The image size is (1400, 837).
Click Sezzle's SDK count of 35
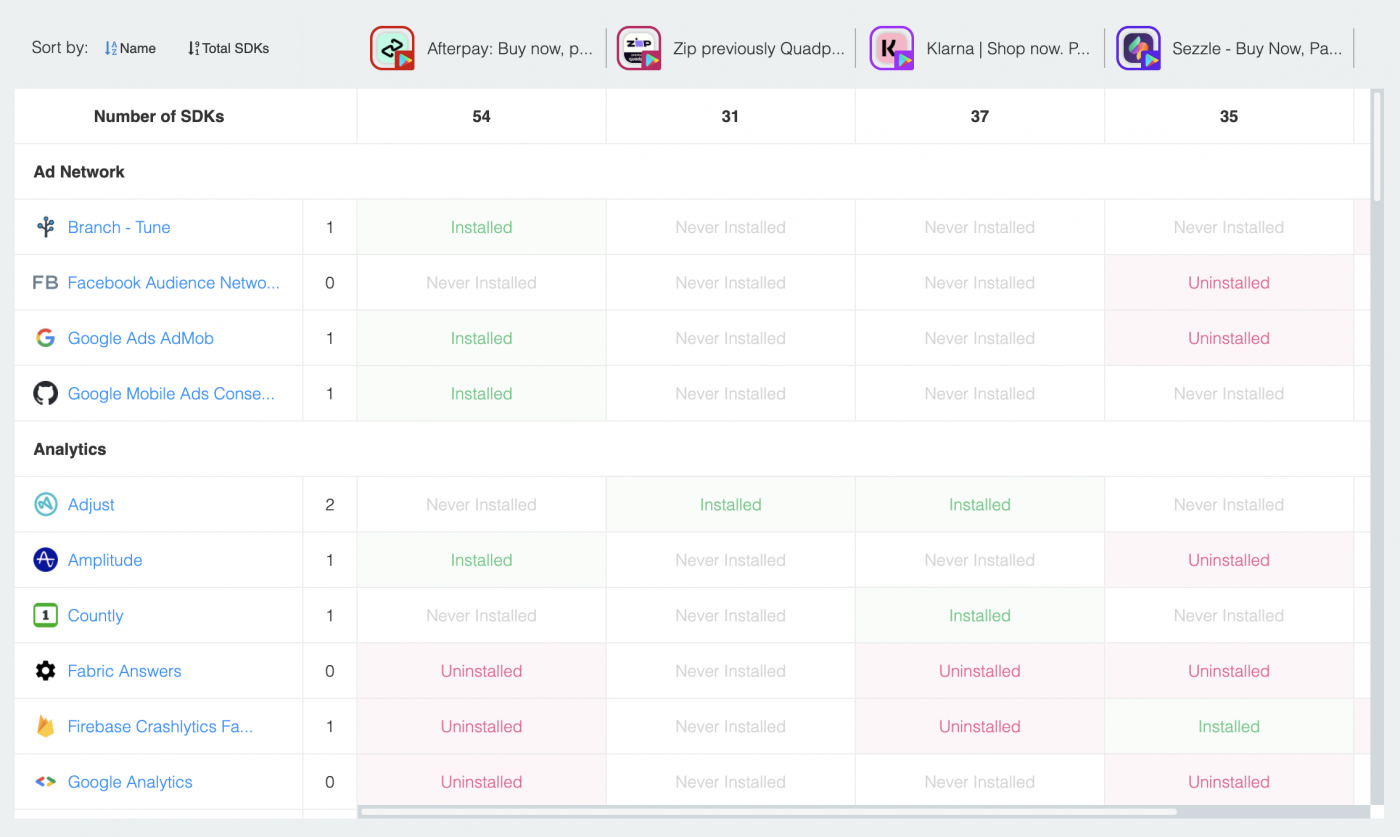coord(1229,116)
